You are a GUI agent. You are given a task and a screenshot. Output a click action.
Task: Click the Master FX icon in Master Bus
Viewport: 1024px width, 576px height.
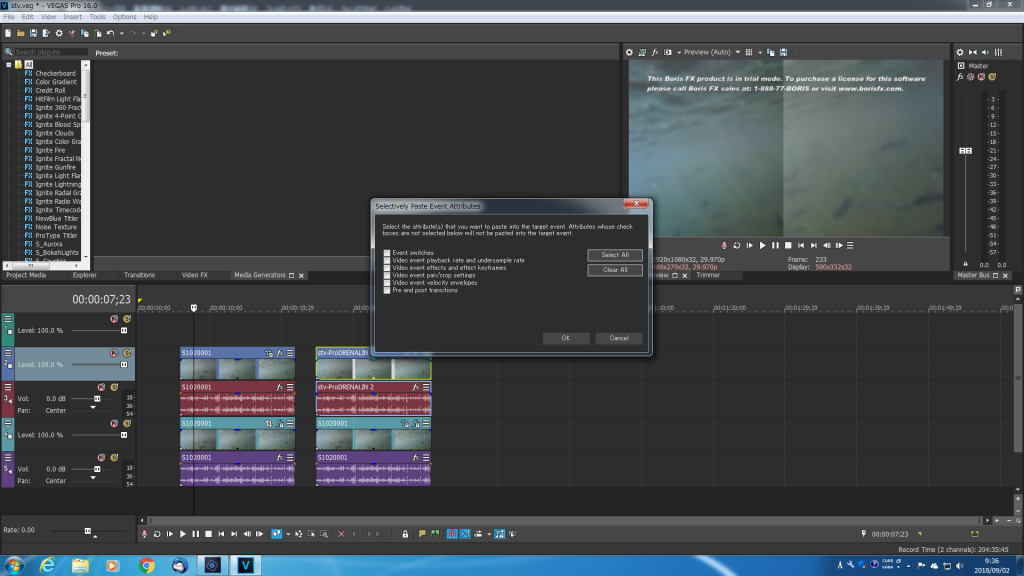960,76
